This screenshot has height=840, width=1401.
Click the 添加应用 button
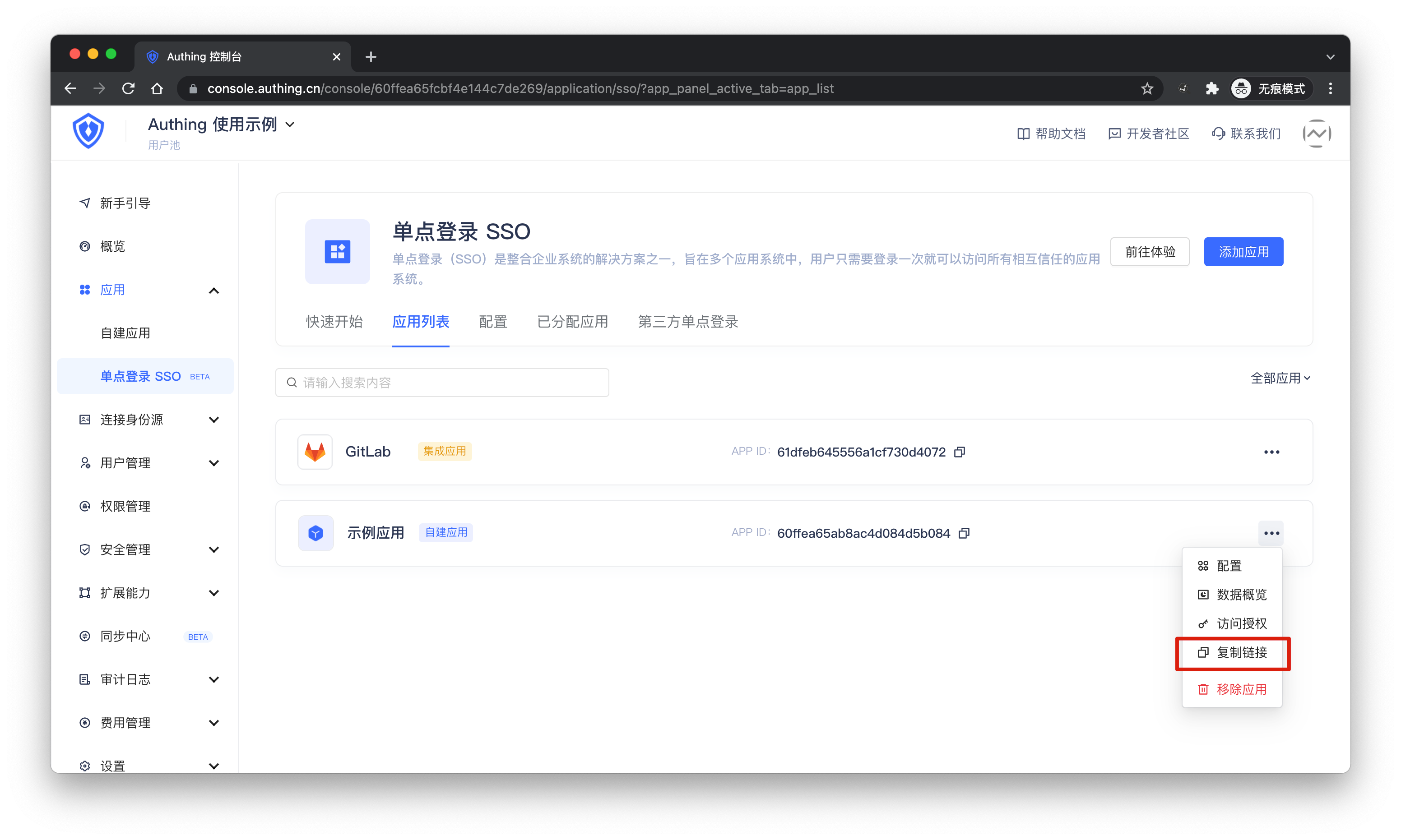pos(1243,252)
